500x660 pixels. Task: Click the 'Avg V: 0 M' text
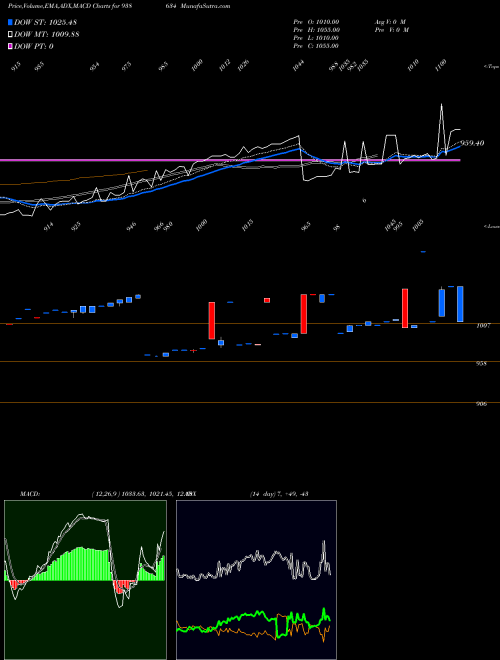(390, 22)
